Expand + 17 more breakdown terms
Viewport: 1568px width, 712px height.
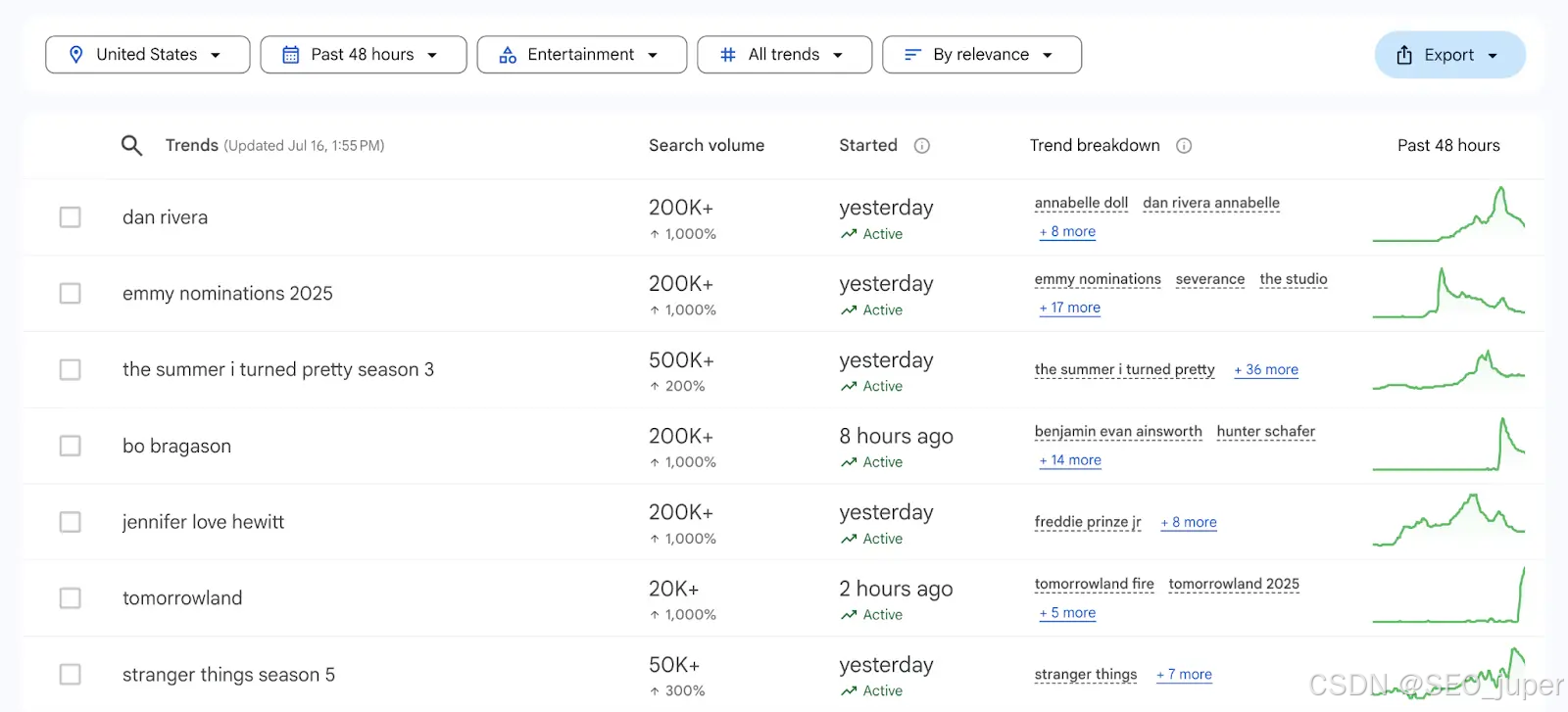coord(1069,309)
